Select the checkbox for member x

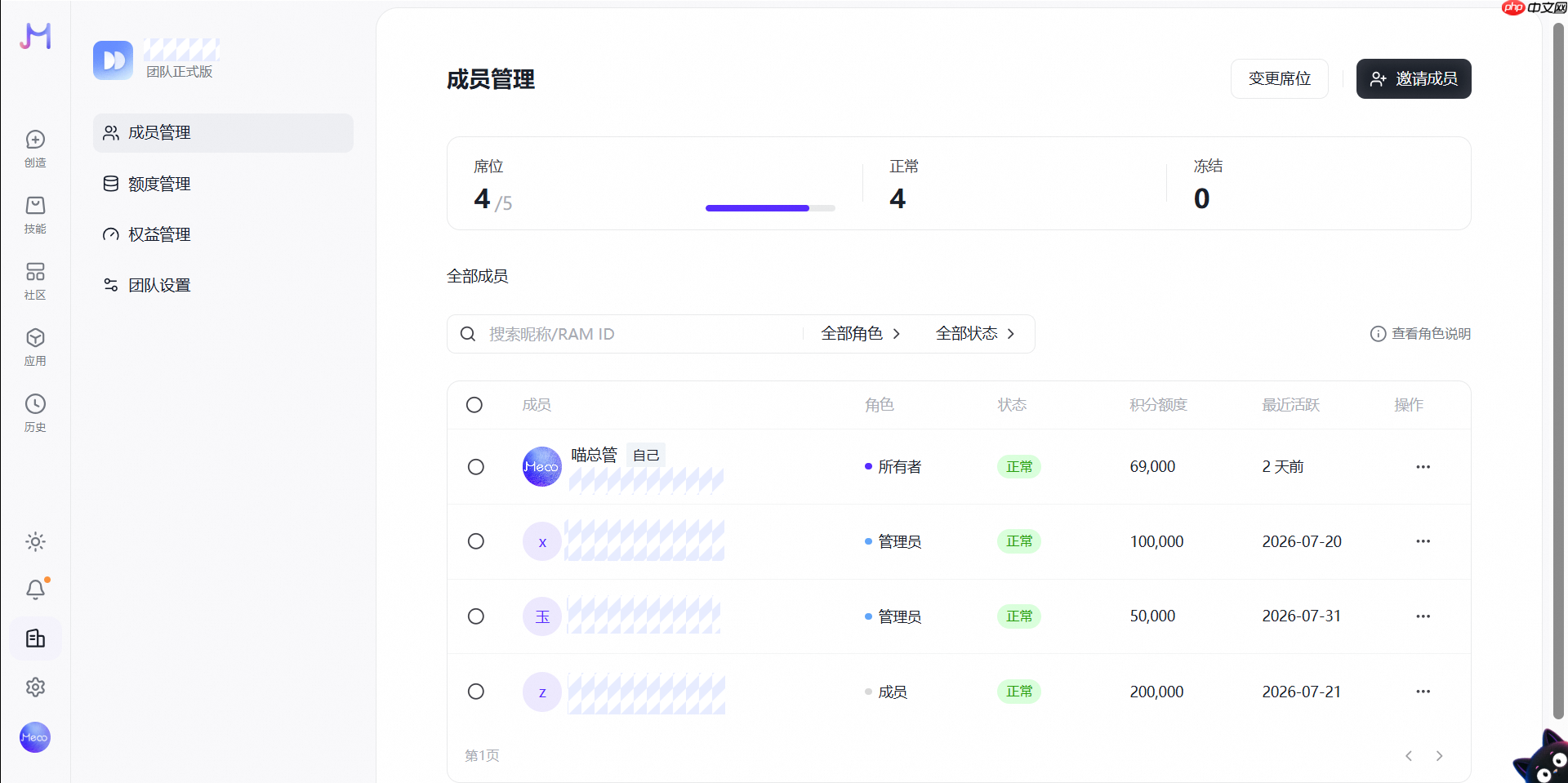pos(476,541)
